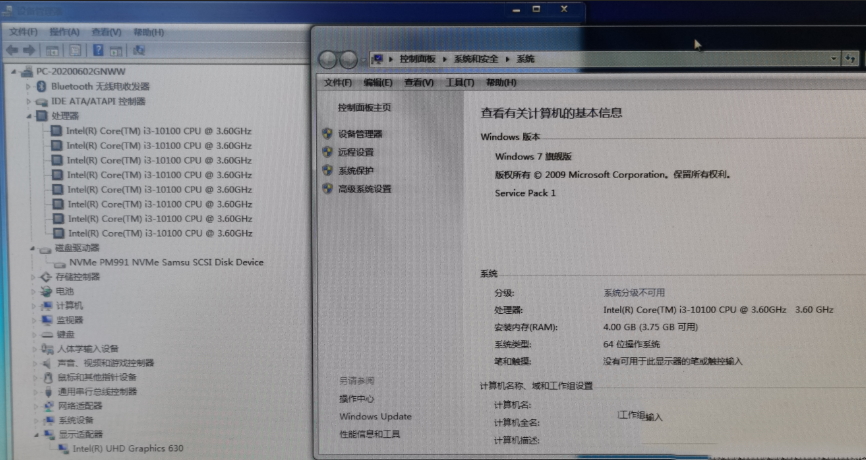Click Back button in System window

click(x=328, y=60)
